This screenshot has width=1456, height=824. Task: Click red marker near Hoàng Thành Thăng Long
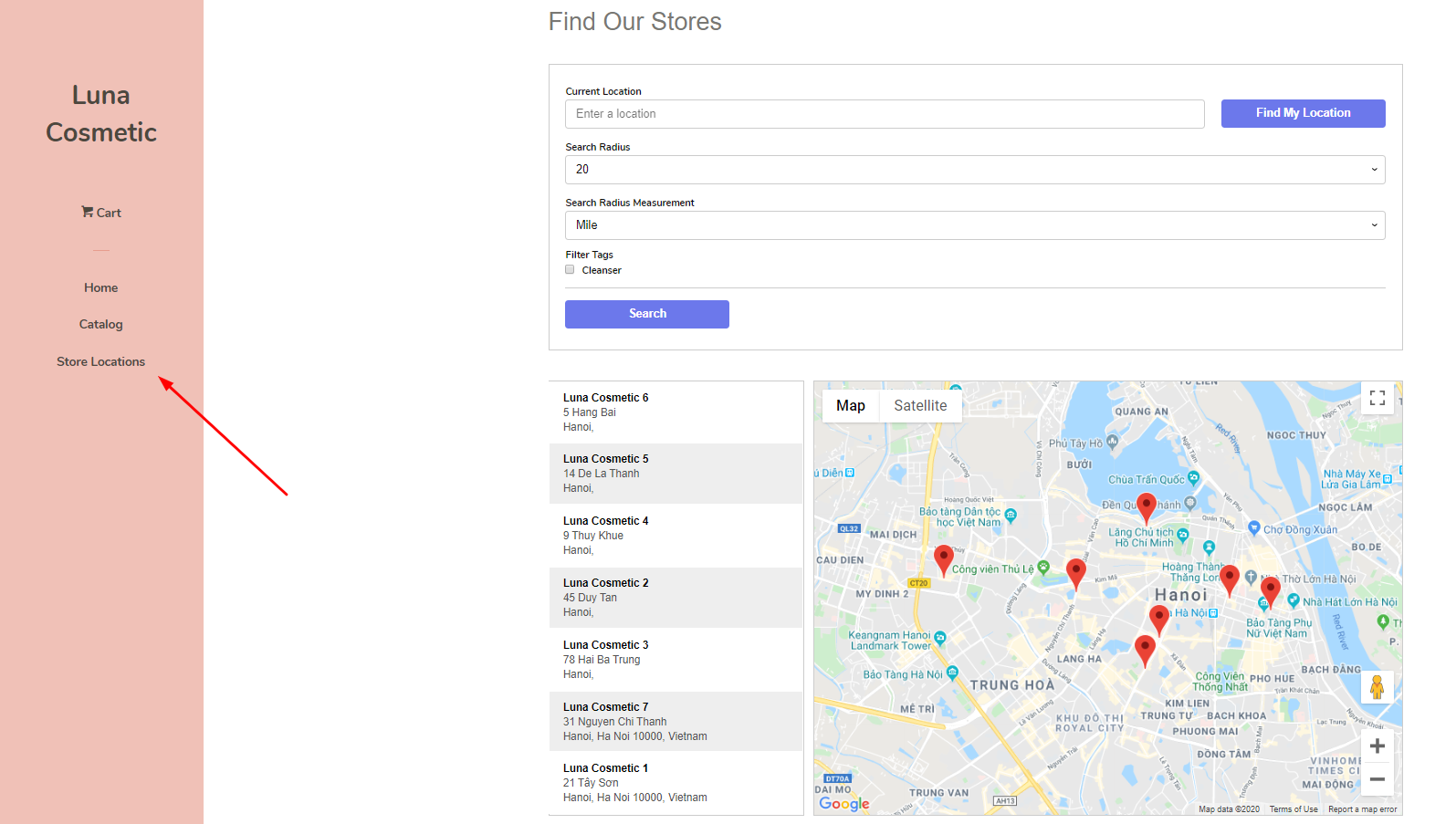[1230, 579]
